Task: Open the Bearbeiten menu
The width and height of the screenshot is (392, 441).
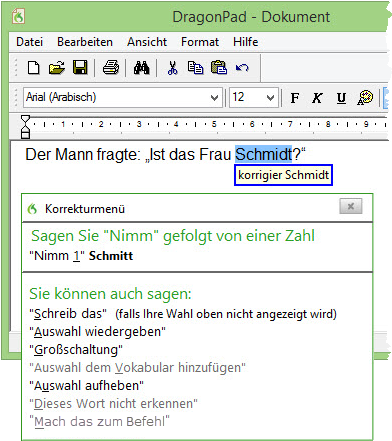Action: click(85, 42)
